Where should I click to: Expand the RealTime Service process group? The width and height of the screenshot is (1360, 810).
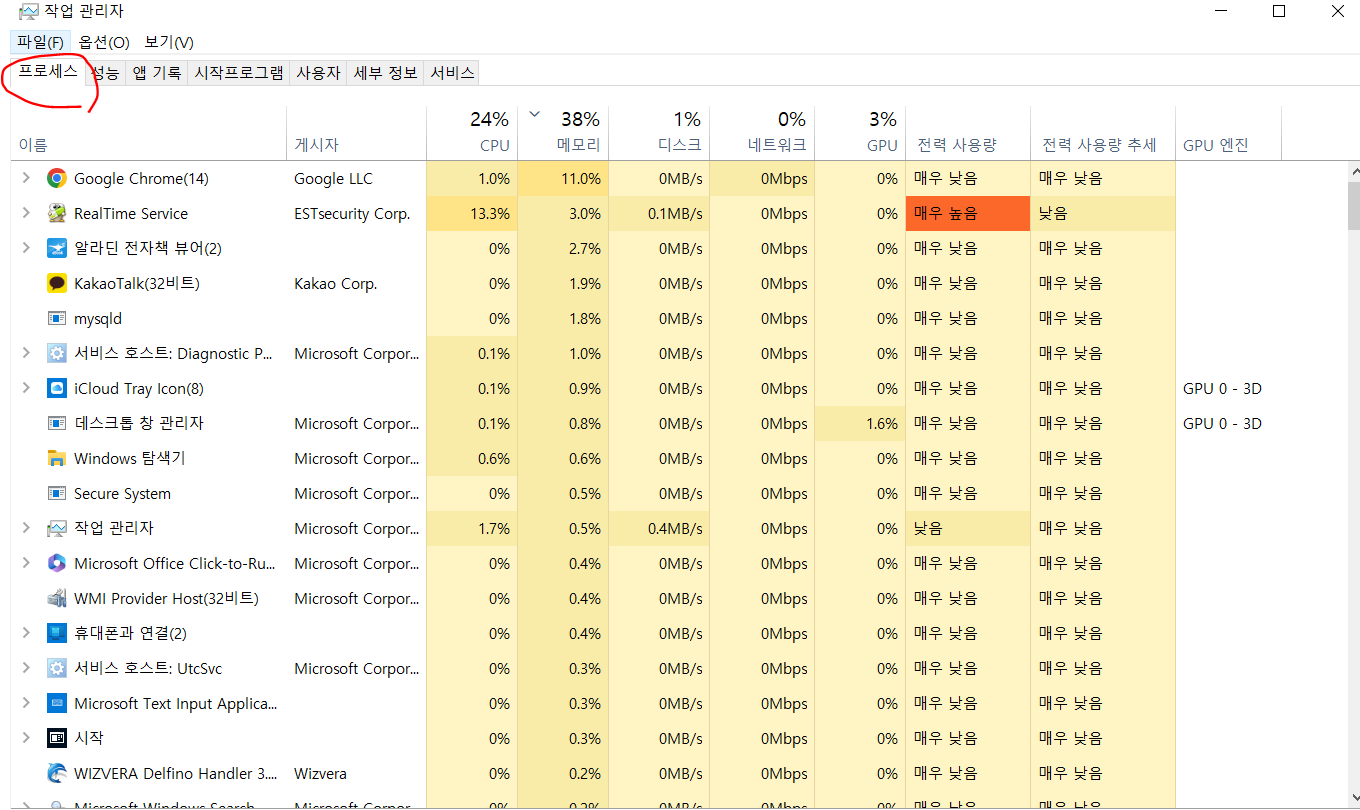pyautogui.click(x=26, y=214)
